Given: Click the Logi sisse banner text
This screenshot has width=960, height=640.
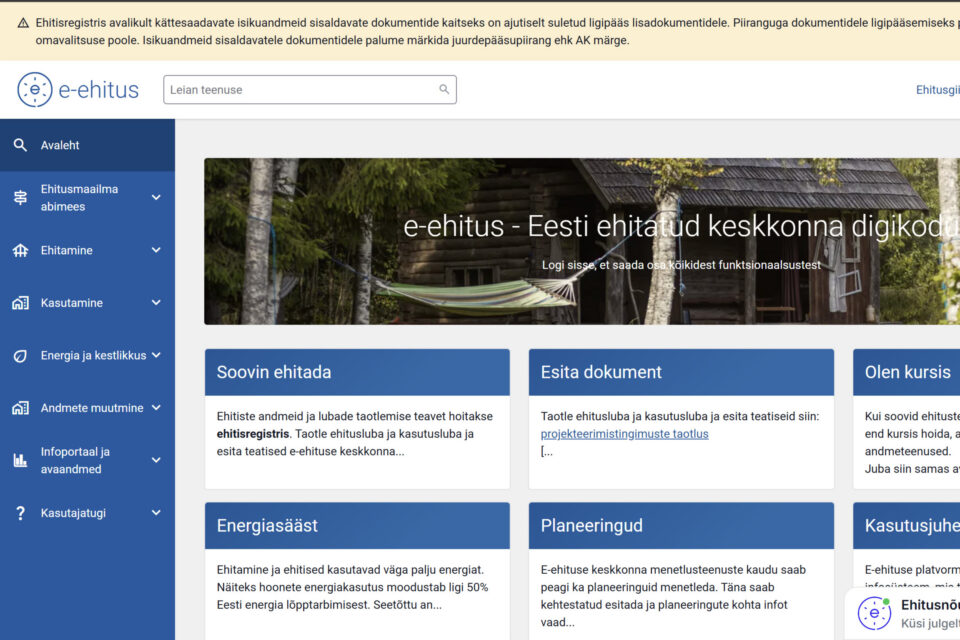Looking at the screenshot, I should 681,265.
